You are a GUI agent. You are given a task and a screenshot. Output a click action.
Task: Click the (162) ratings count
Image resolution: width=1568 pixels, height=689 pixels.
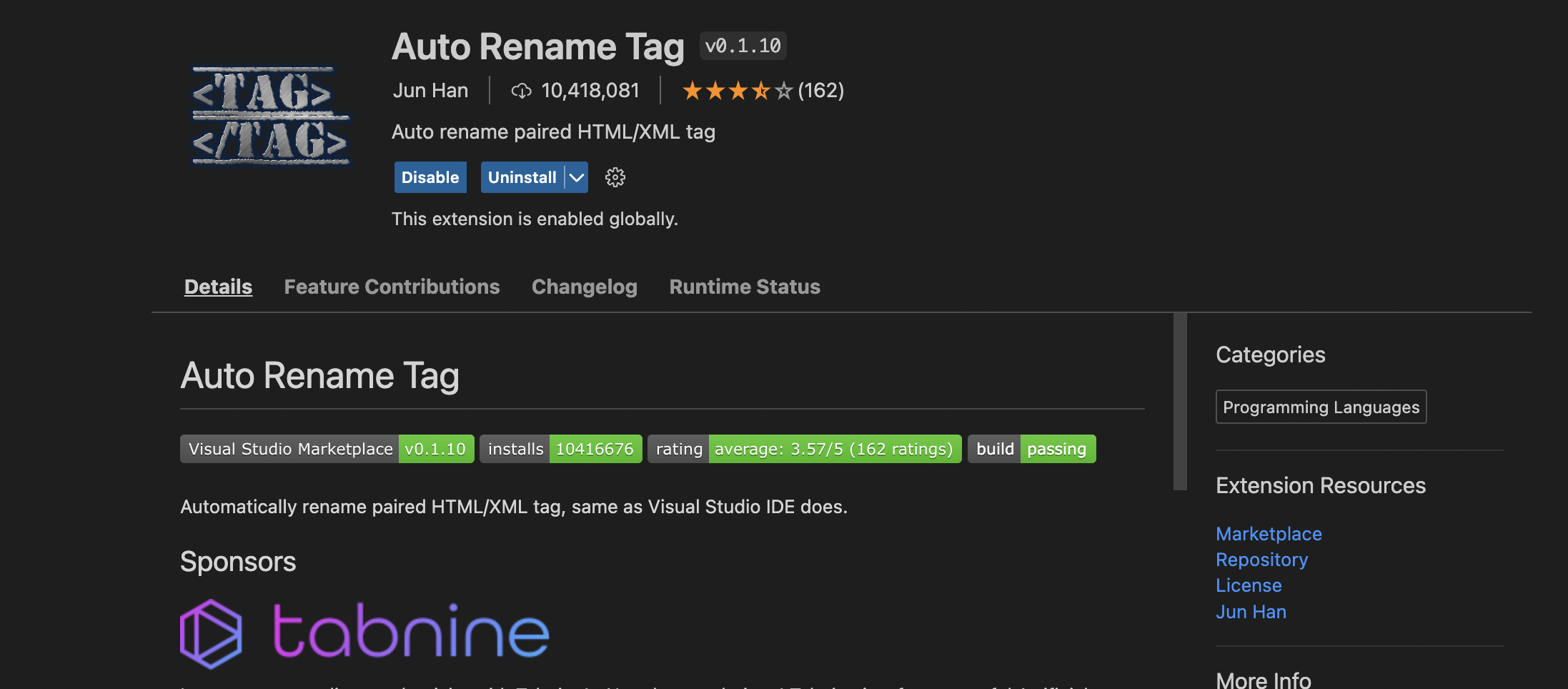(x=820, y=91)
